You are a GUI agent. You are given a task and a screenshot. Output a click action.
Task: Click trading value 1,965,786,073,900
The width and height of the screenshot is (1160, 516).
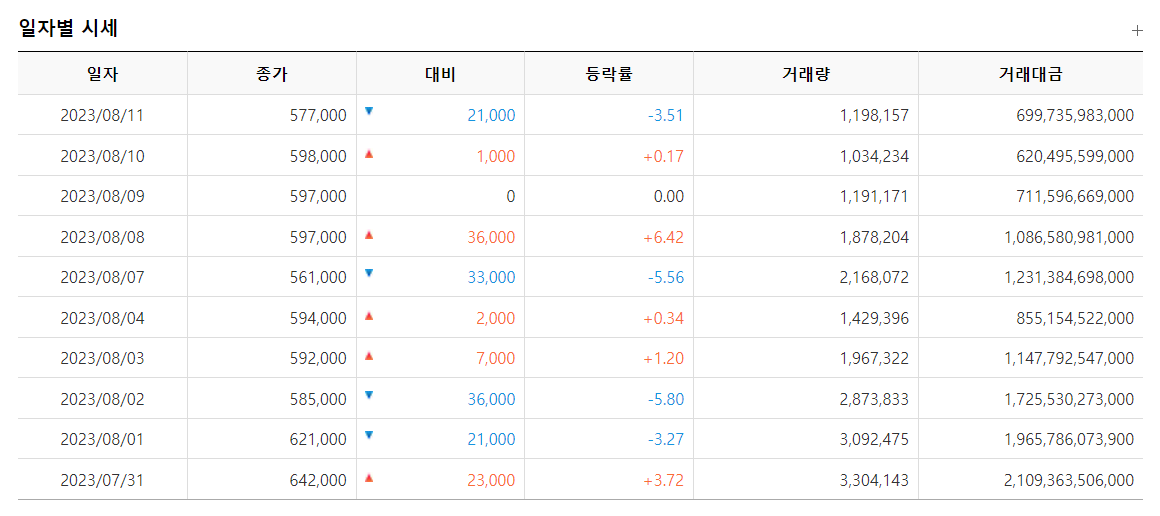[1069, 439]
